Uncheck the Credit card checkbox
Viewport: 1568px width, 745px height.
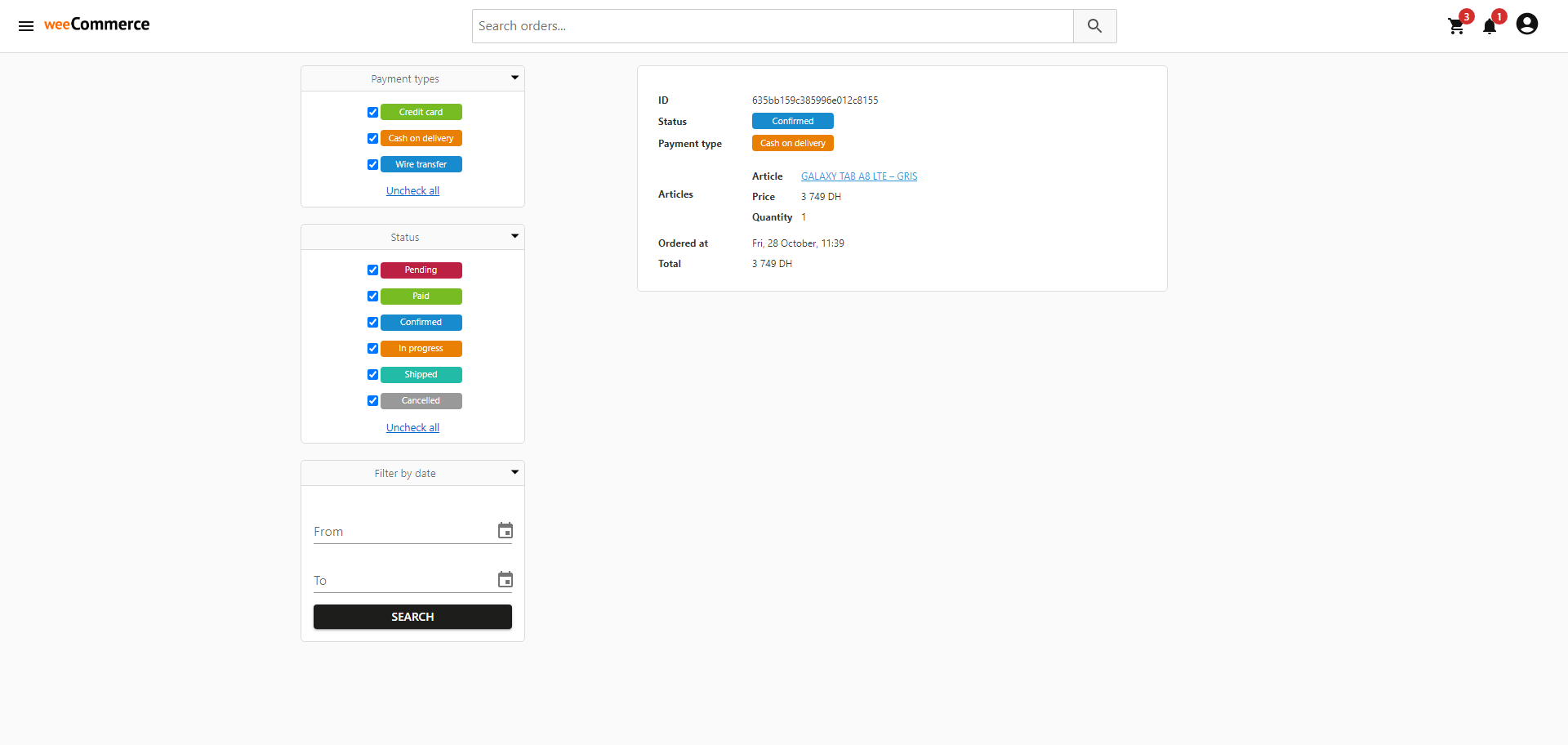pyautogui.click(x=372, y=113)
